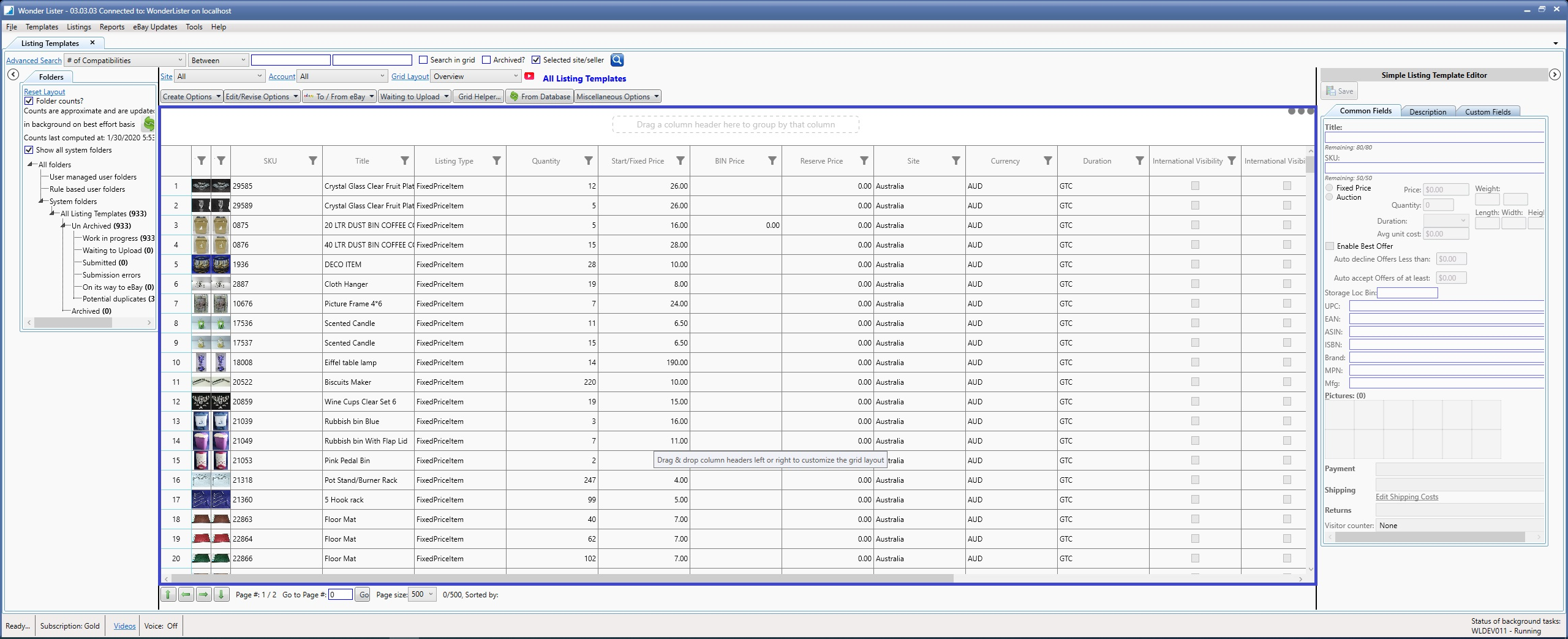The height and width of the screenshot is (639, 1568).
Task: Open filter on Reserve Price column
Action: click(864, 161)
